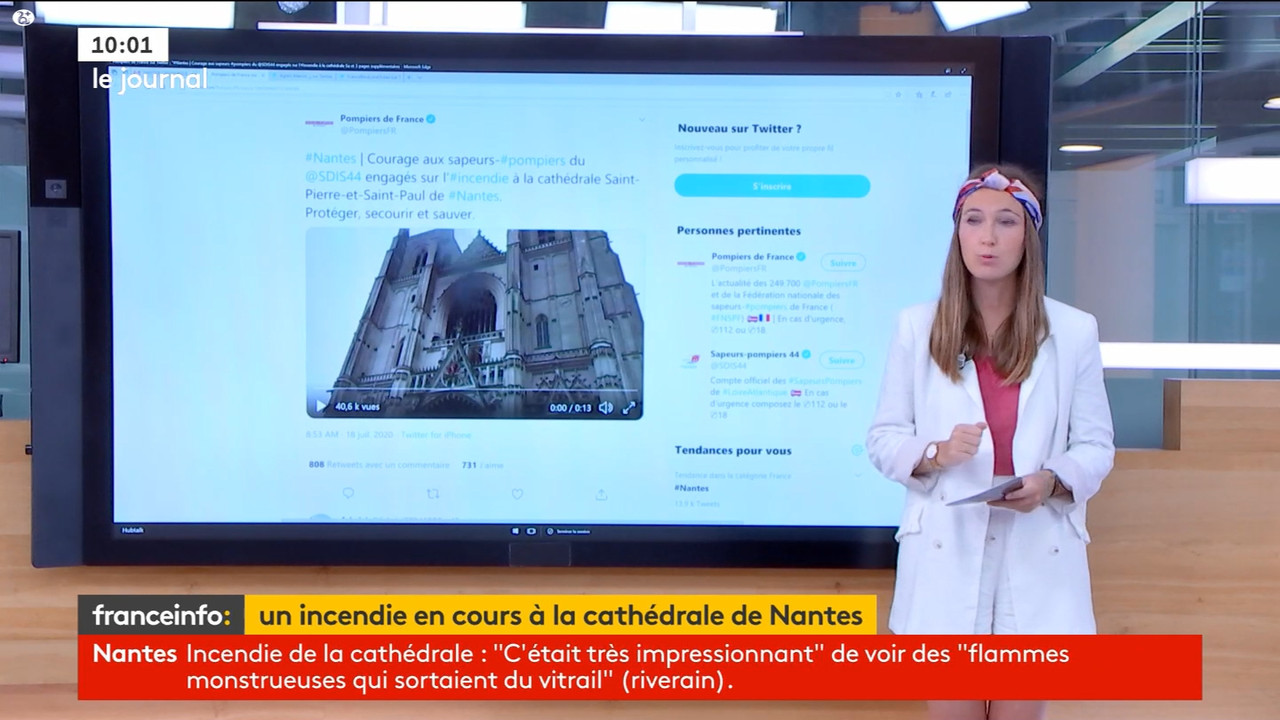This screenshot has height=720, width=1280.
Task: Open the #Nantes hashtag starting the tweet
Action: point(330,159)
